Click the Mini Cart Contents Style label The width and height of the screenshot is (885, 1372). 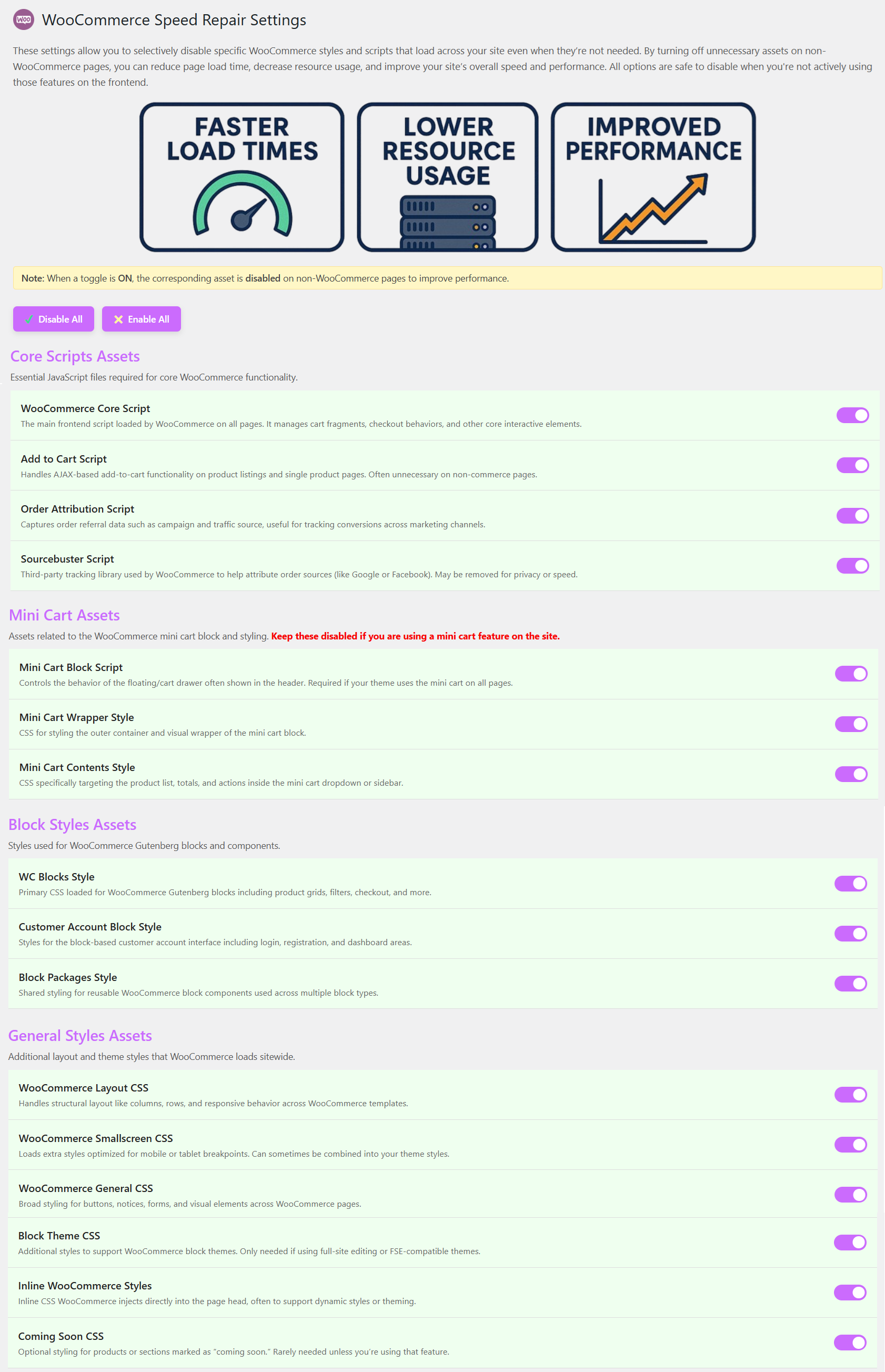[77, 767]
